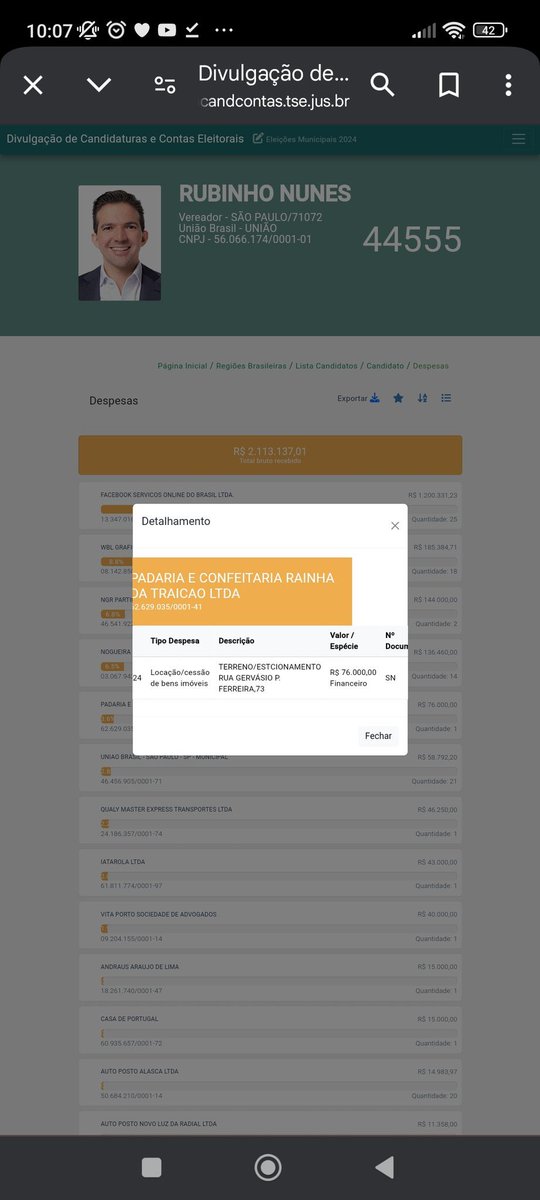Bookmark this page in the browser
This screenshot has width=540, height=1200.
(x=449, y=85)
